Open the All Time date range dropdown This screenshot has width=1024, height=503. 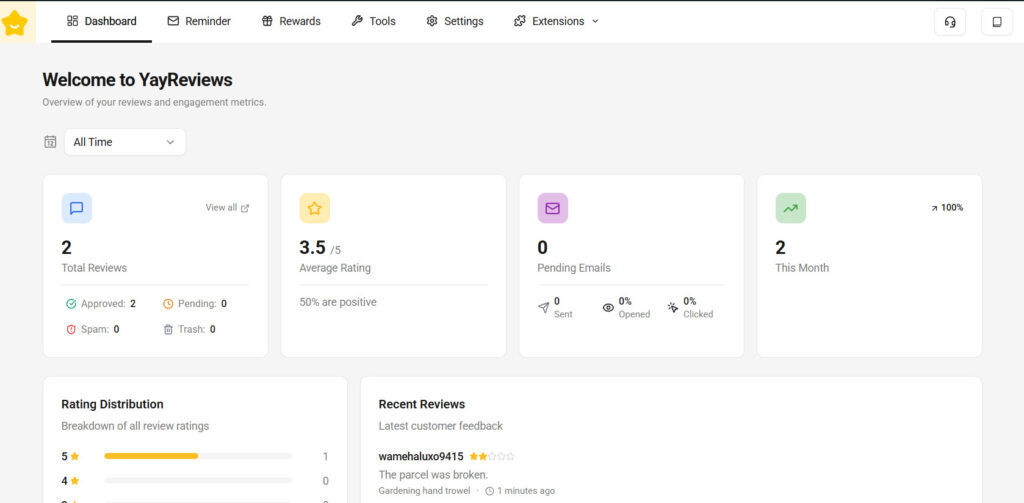125,142
